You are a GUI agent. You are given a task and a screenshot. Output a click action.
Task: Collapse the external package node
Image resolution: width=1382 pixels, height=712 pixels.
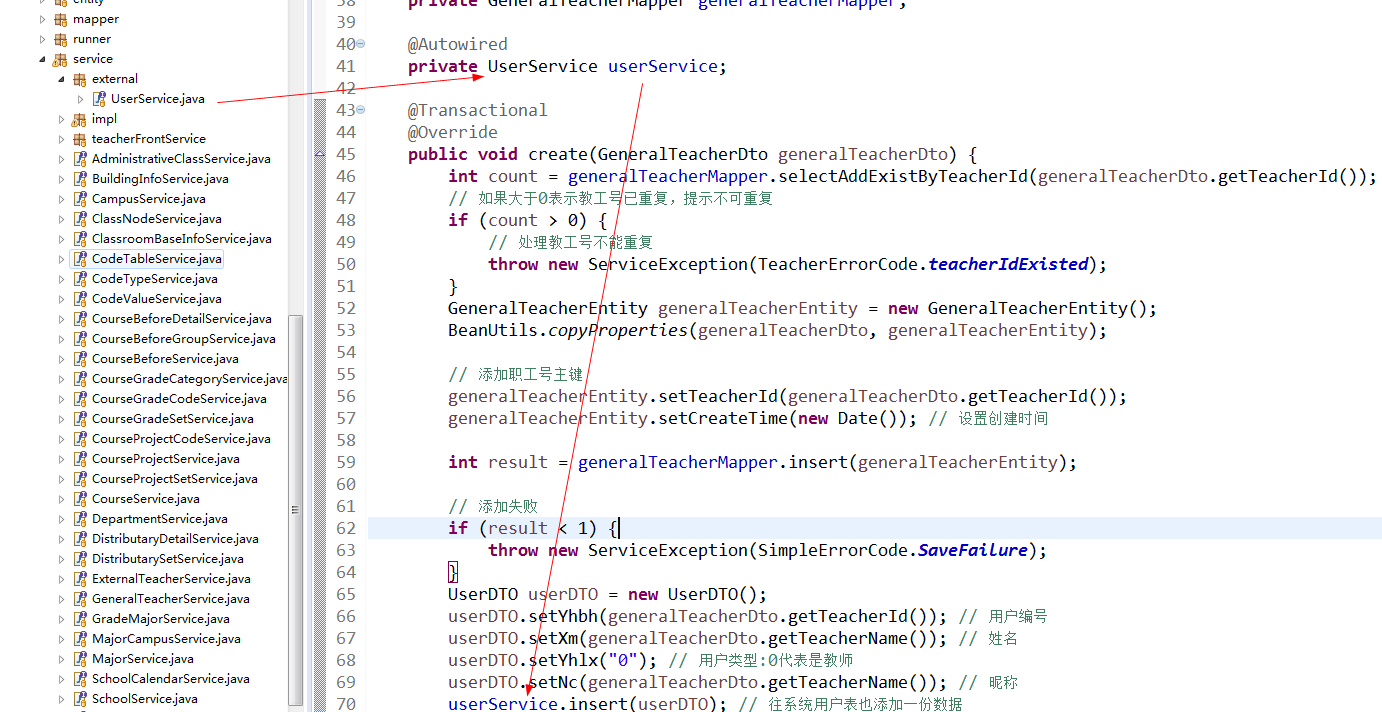pos(62,79)
